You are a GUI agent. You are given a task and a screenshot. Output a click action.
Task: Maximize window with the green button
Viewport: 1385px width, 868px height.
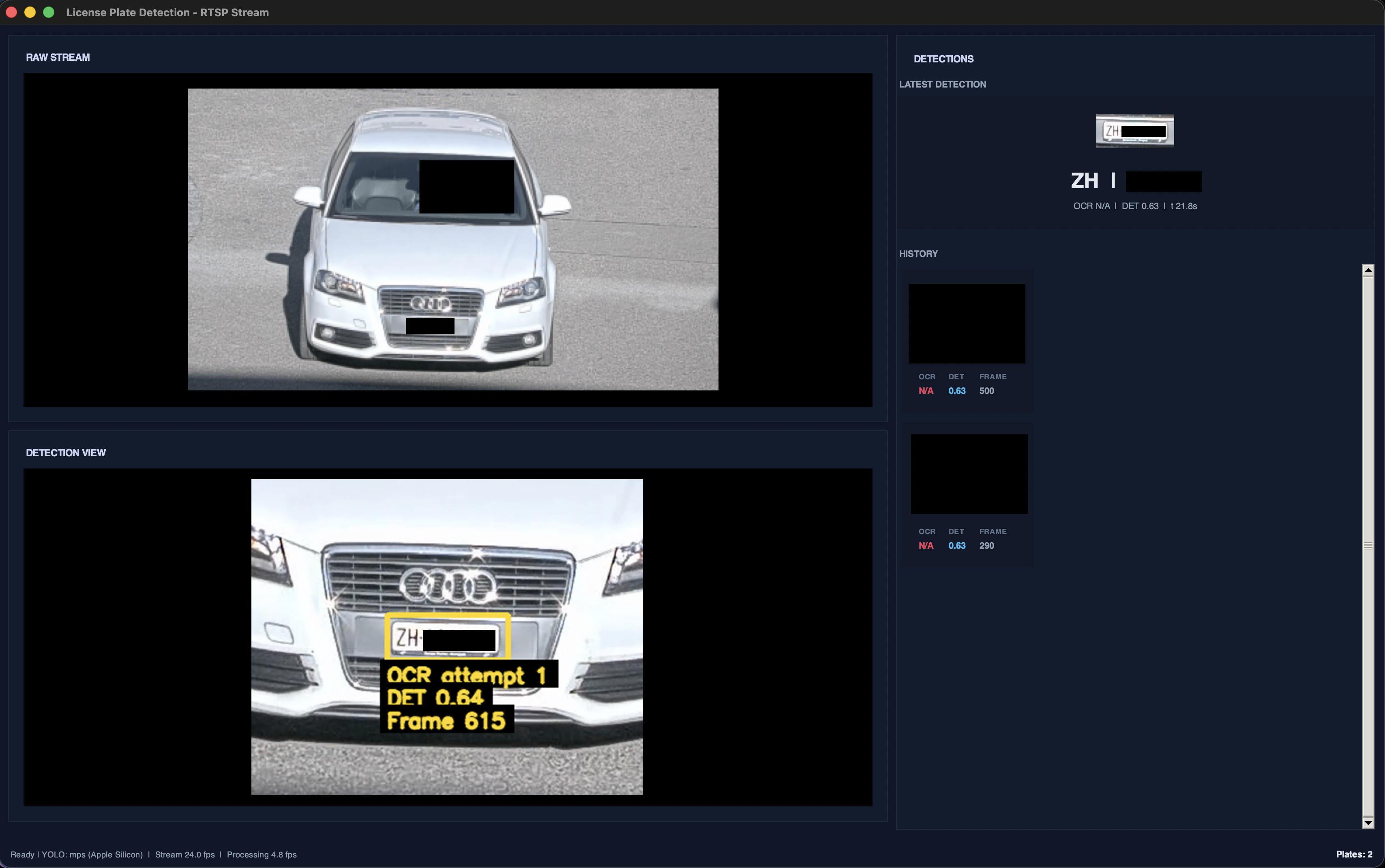coord(49,12)
